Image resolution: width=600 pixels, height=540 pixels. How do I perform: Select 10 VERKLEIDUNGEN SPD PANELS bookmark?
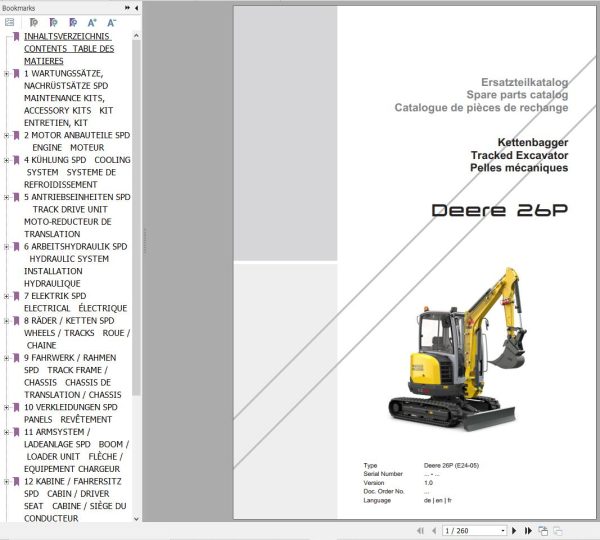coord(71,413)
